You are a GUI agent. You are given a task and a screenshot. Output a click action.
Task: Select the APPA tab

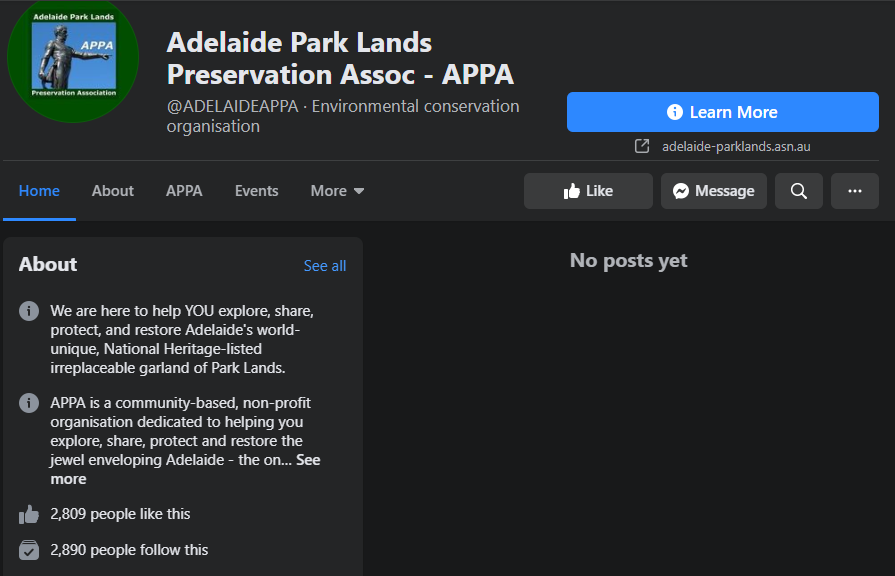click(x=184, y=190)
